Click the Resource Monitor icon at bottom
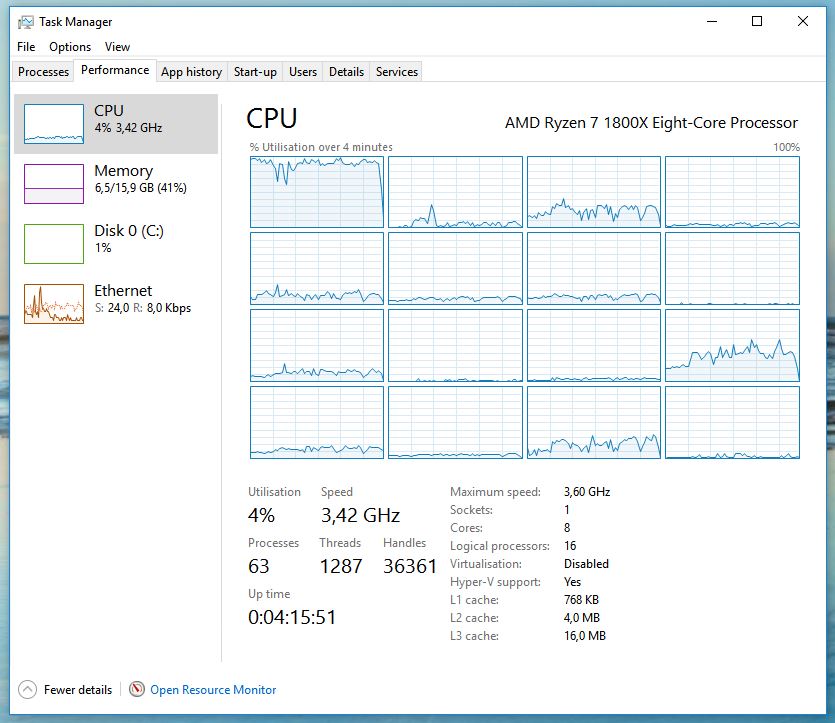Screen dimensions: 835x723 pos(137,689)
